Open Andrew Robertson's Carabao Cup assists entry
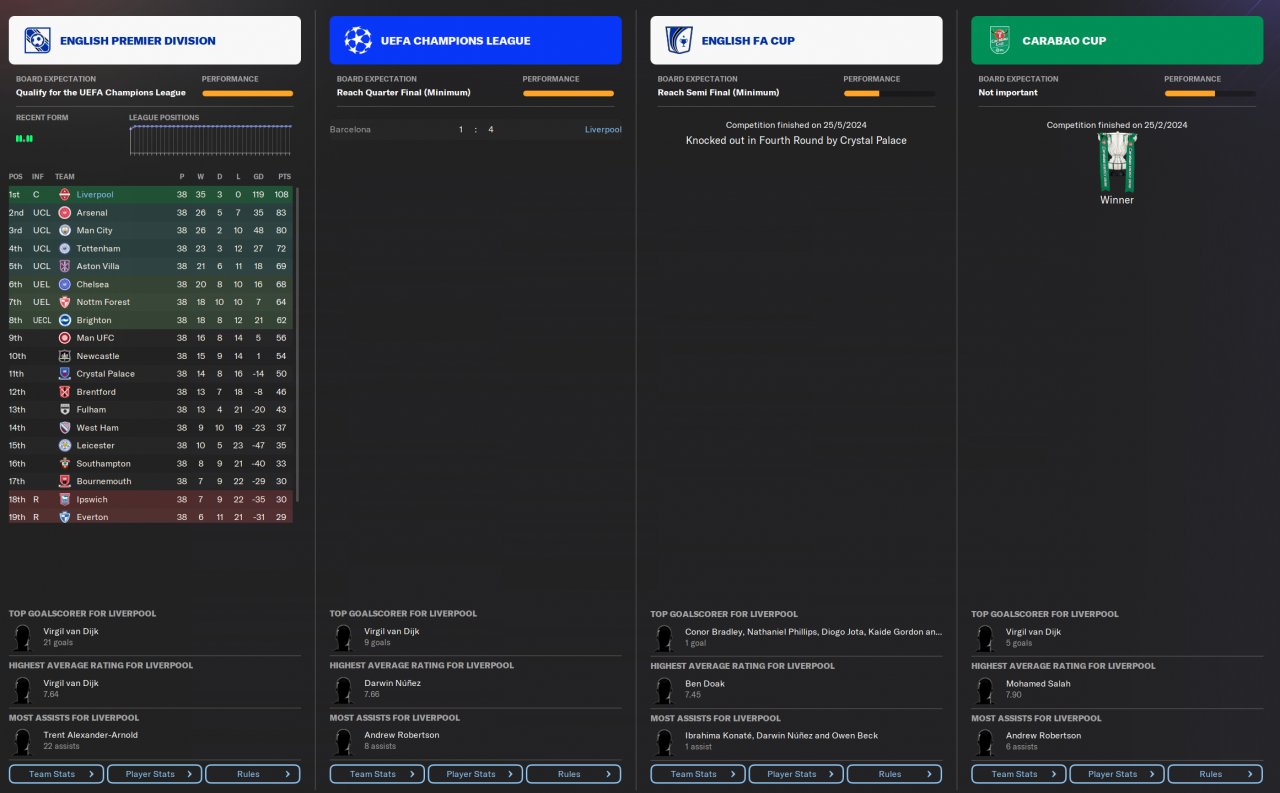1280x793 pixels. 1117,741
